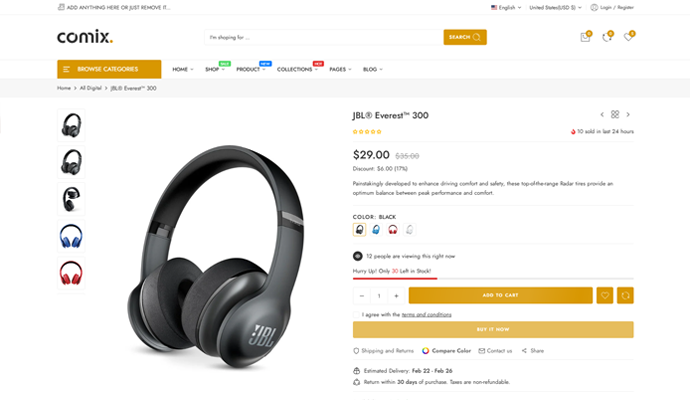Select the blue headphone color option
This screenshot has height=400, width=690.
click(x=376, y=229)
